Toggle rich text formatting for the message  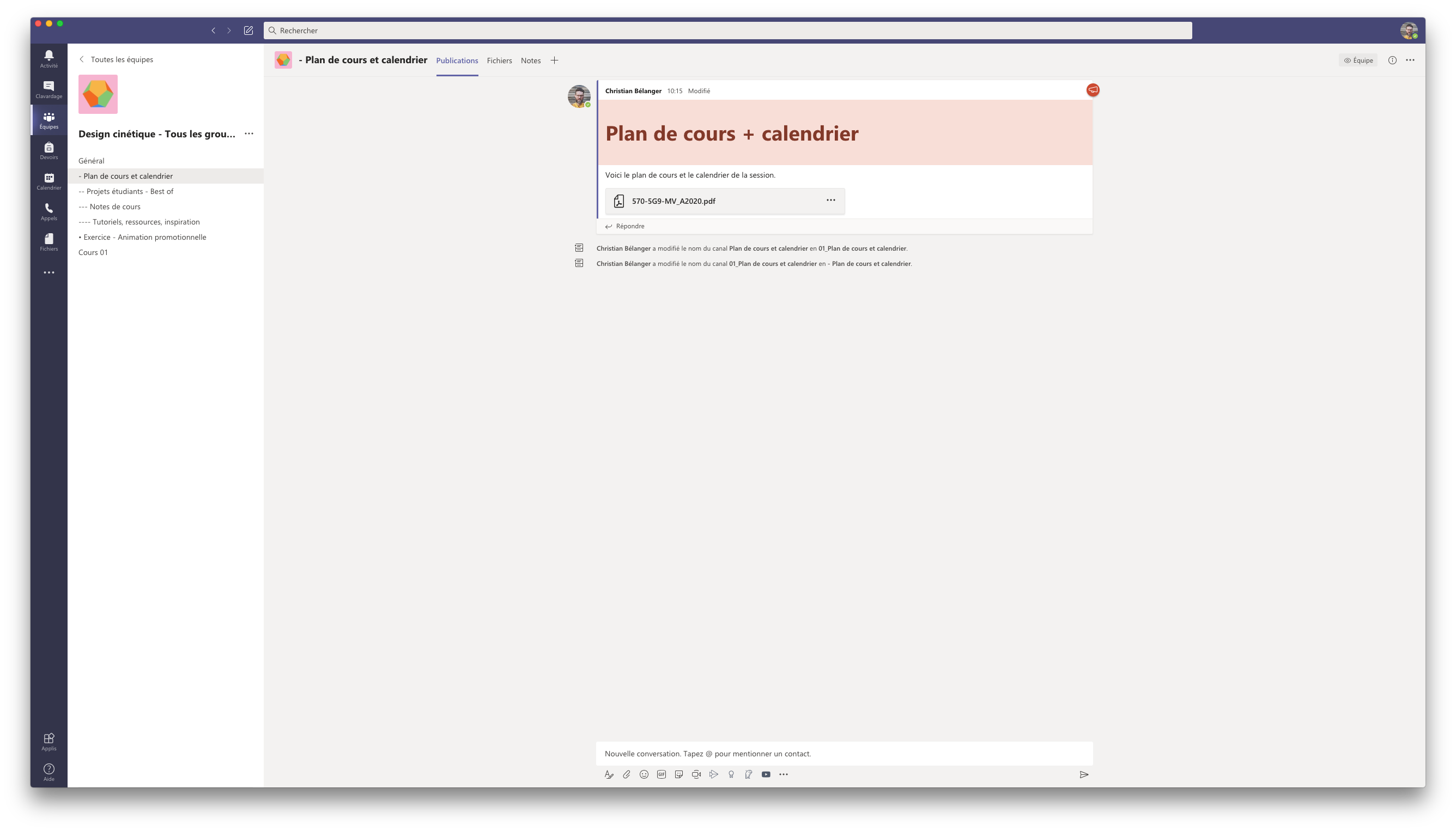610,774
